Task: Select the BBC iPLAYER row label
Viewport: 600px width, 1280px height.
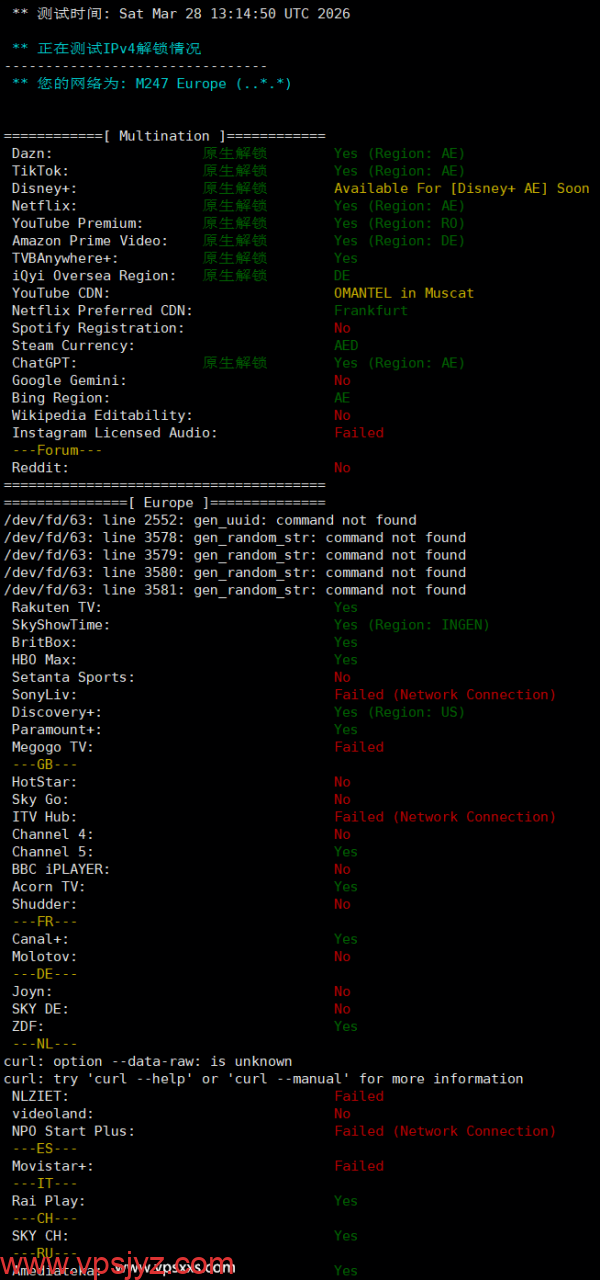Action: [x=61, y=869]
